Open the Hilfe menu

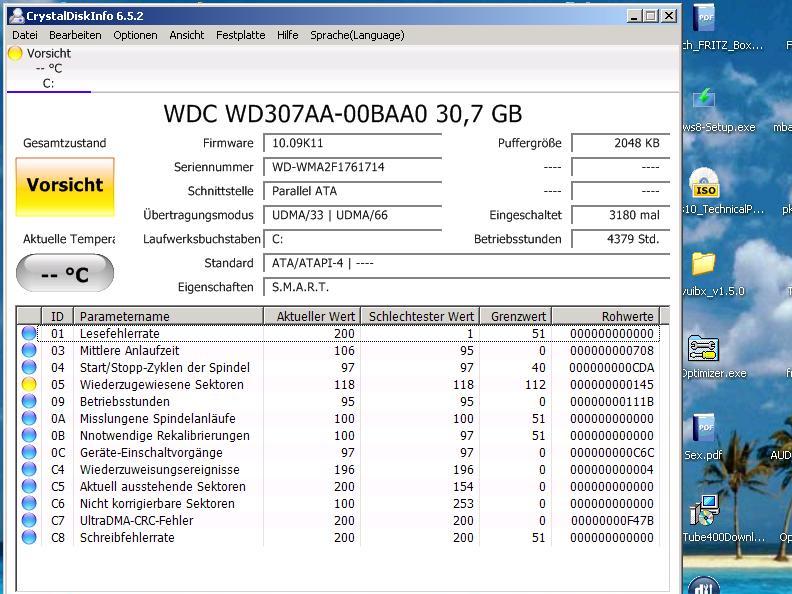pyautogui.click(x=287, y=35)
